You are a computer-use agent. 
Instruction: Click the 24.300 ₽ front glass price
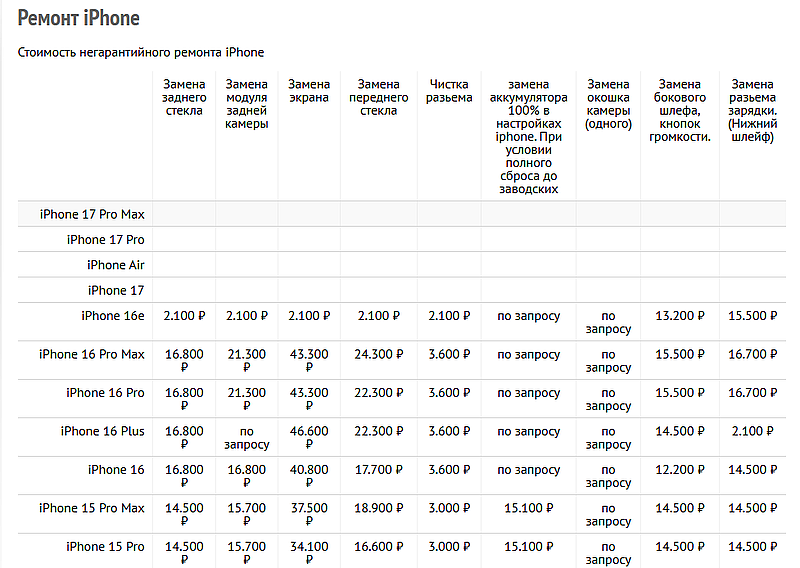378,354
